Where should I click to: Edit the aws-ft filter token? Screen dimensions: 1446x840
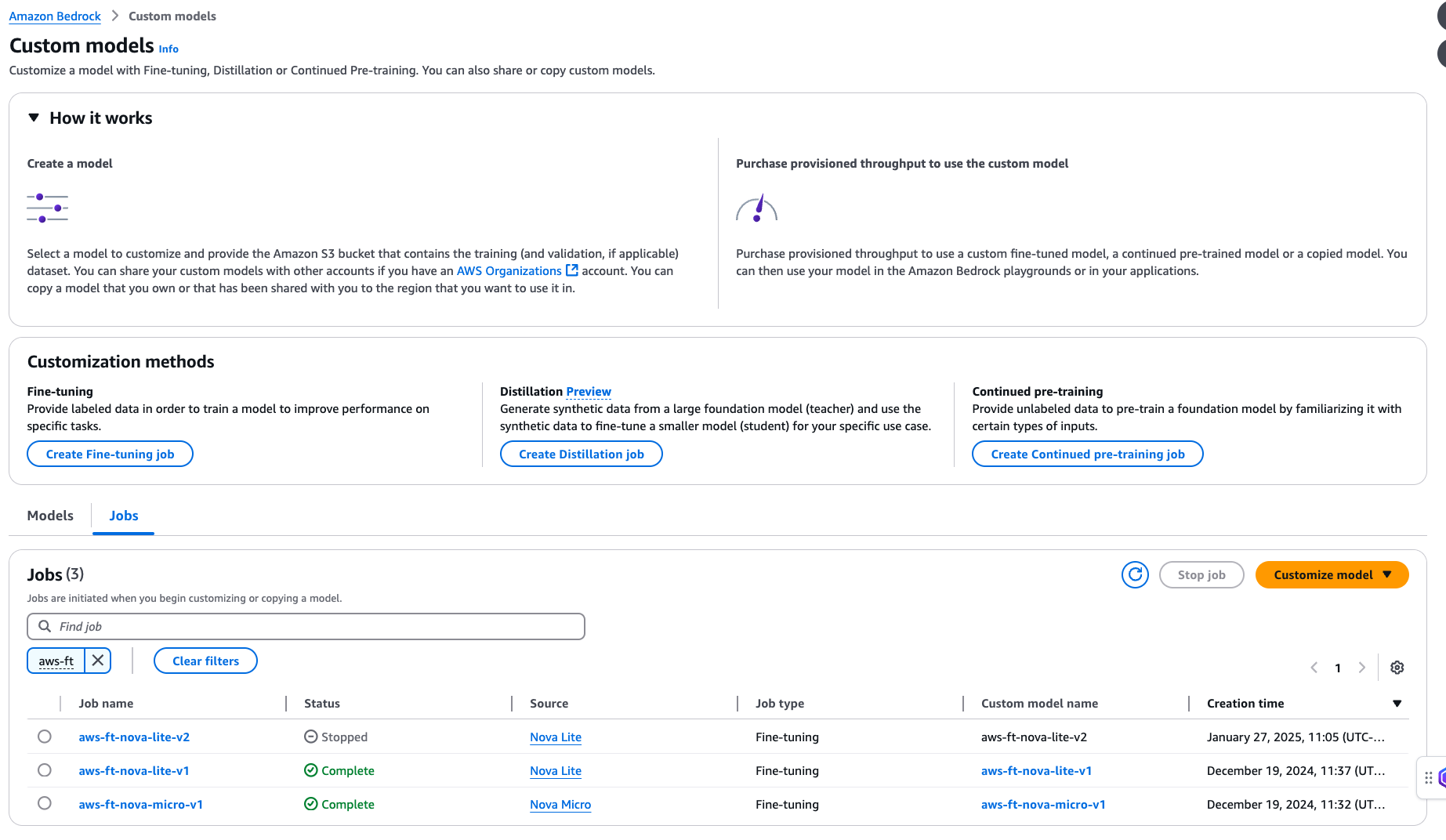[x=56, y=661]
